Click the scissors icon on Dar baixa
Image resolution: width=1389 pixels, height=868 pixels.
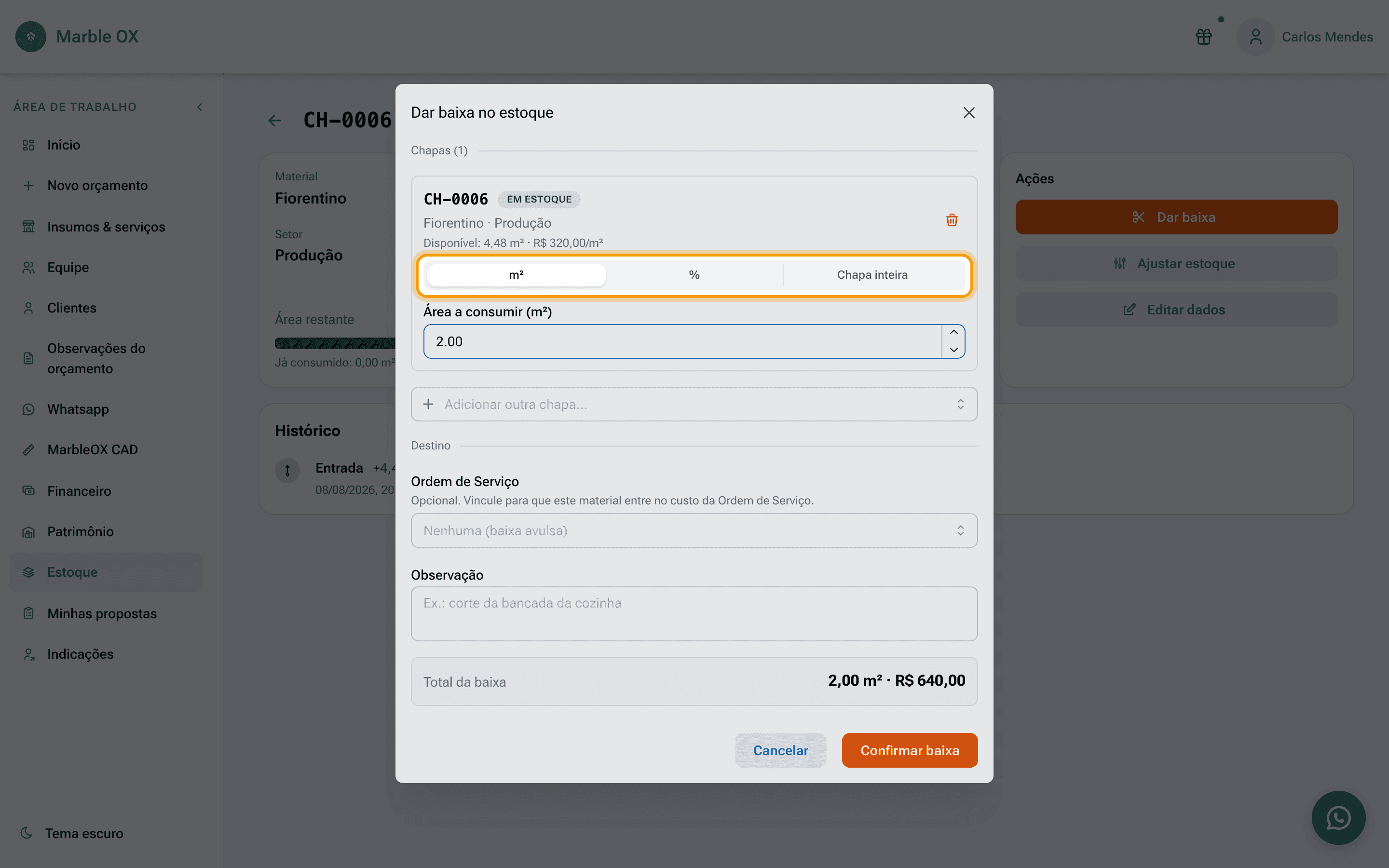coord(1138,217)
